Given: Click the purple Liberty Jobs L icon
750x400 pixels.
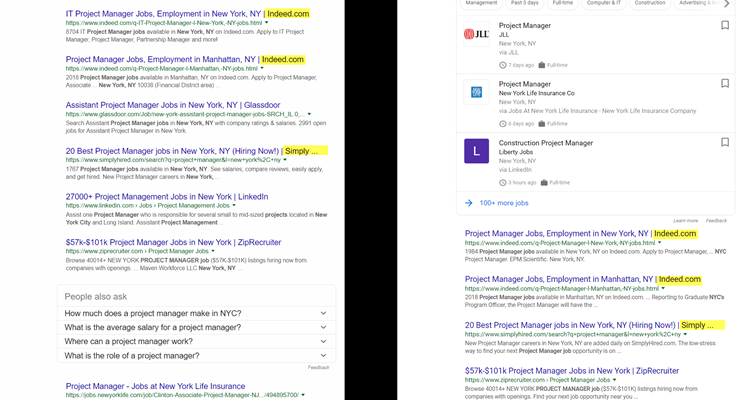Looking at the screenshot, I should coord(477,152).
